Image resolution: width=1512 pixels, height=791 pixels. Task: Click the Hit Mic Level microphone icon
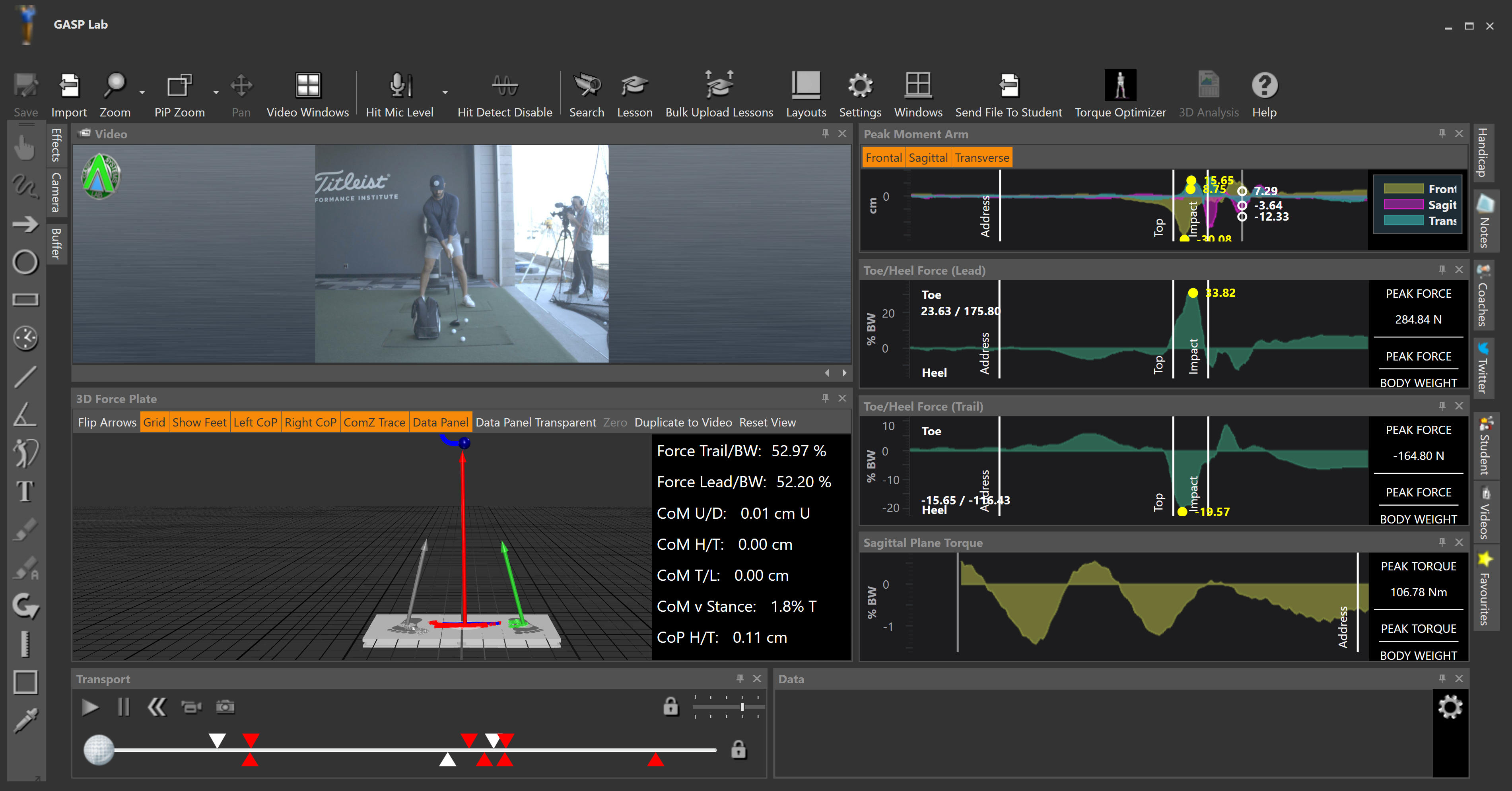pos(399,86)
